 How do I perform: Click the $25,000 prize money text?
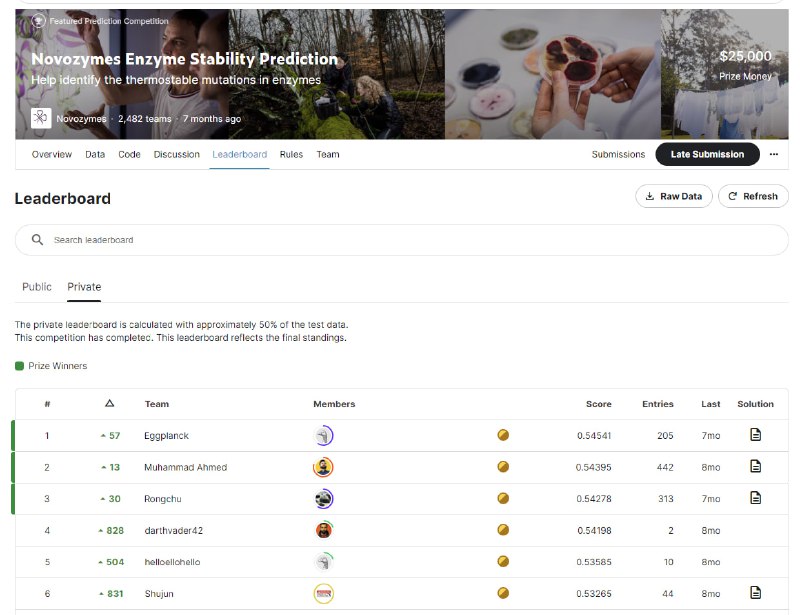pos(745,56)
